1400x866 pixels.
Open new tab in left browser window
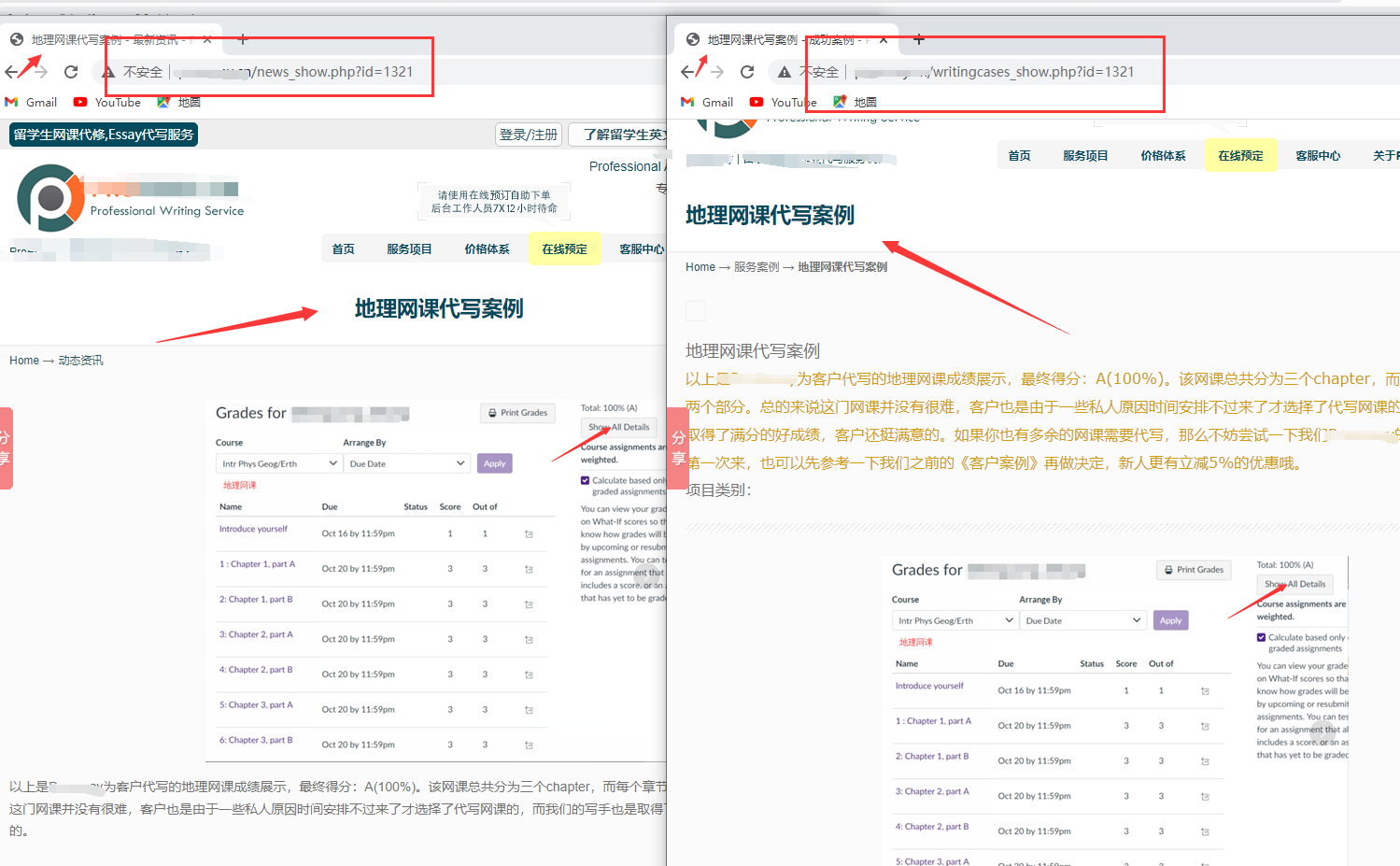point(242,39)
